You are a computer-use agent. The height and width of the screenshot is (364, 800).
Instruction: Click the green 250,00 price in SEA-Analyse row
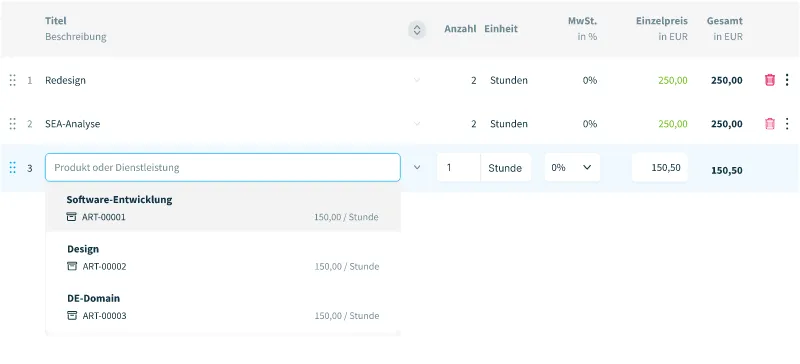click(672, 124)
